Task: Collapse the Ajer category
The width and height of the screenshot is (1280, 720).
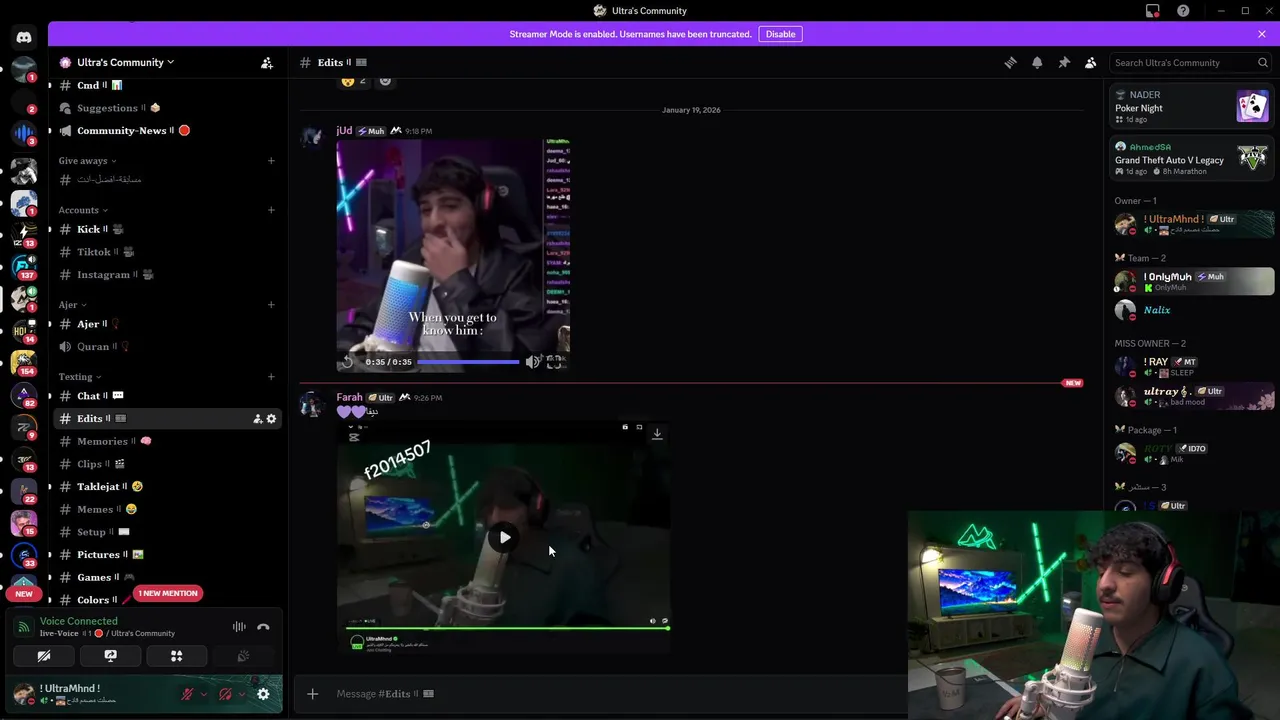Action: (72, 304)
